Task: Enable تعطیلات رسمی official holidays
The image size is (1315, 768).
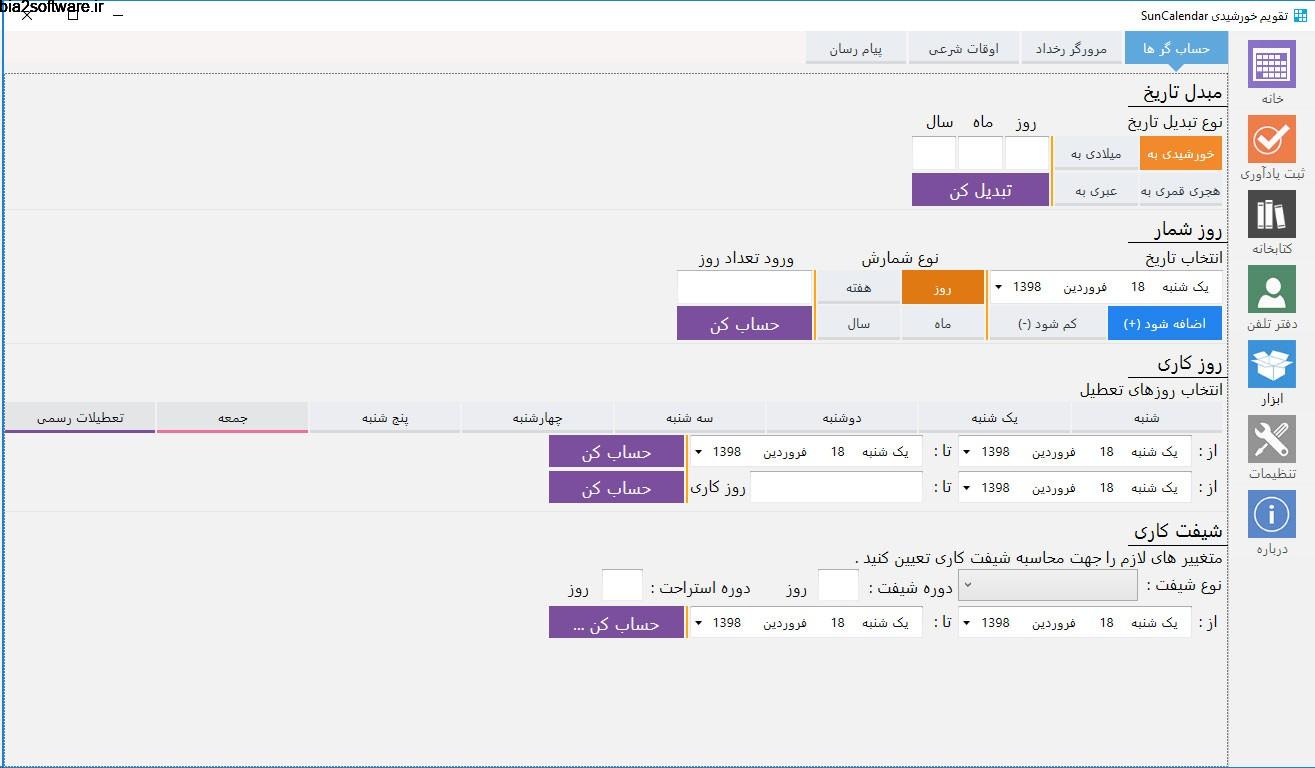Action: click(x=77, y=417)
